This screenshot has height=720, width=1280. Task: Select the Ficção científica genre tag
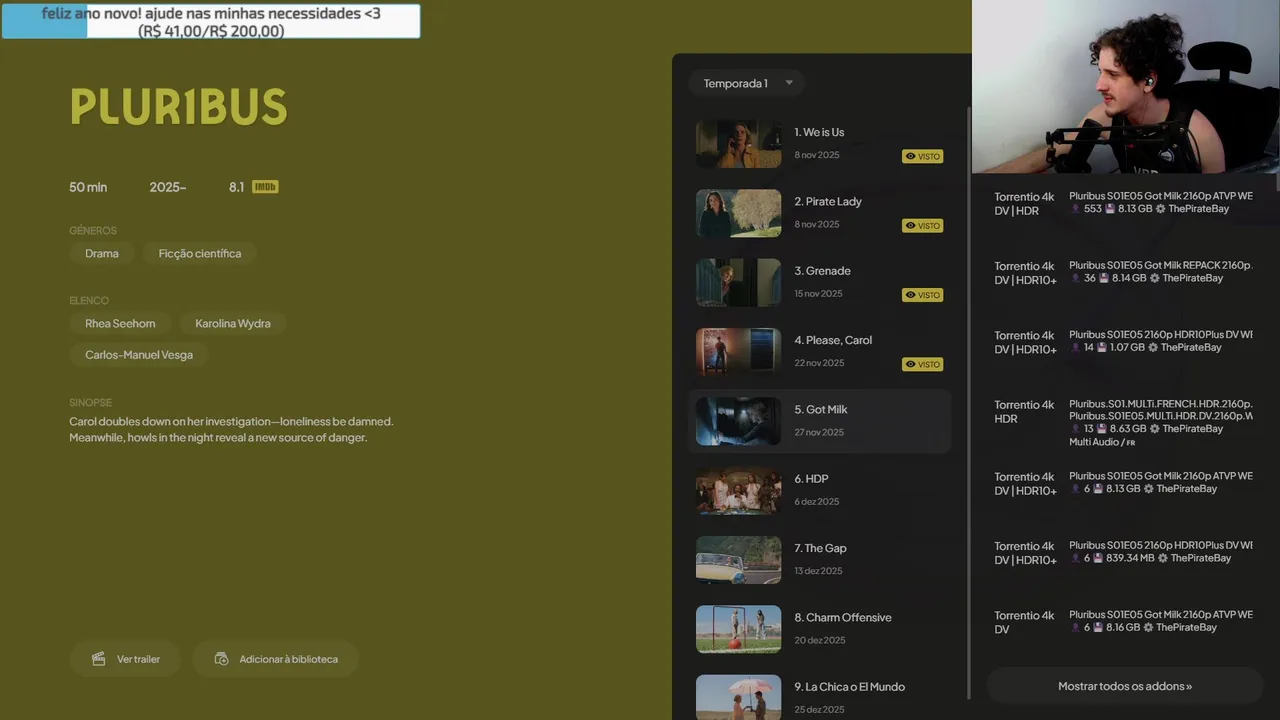[x=200, y=254]
